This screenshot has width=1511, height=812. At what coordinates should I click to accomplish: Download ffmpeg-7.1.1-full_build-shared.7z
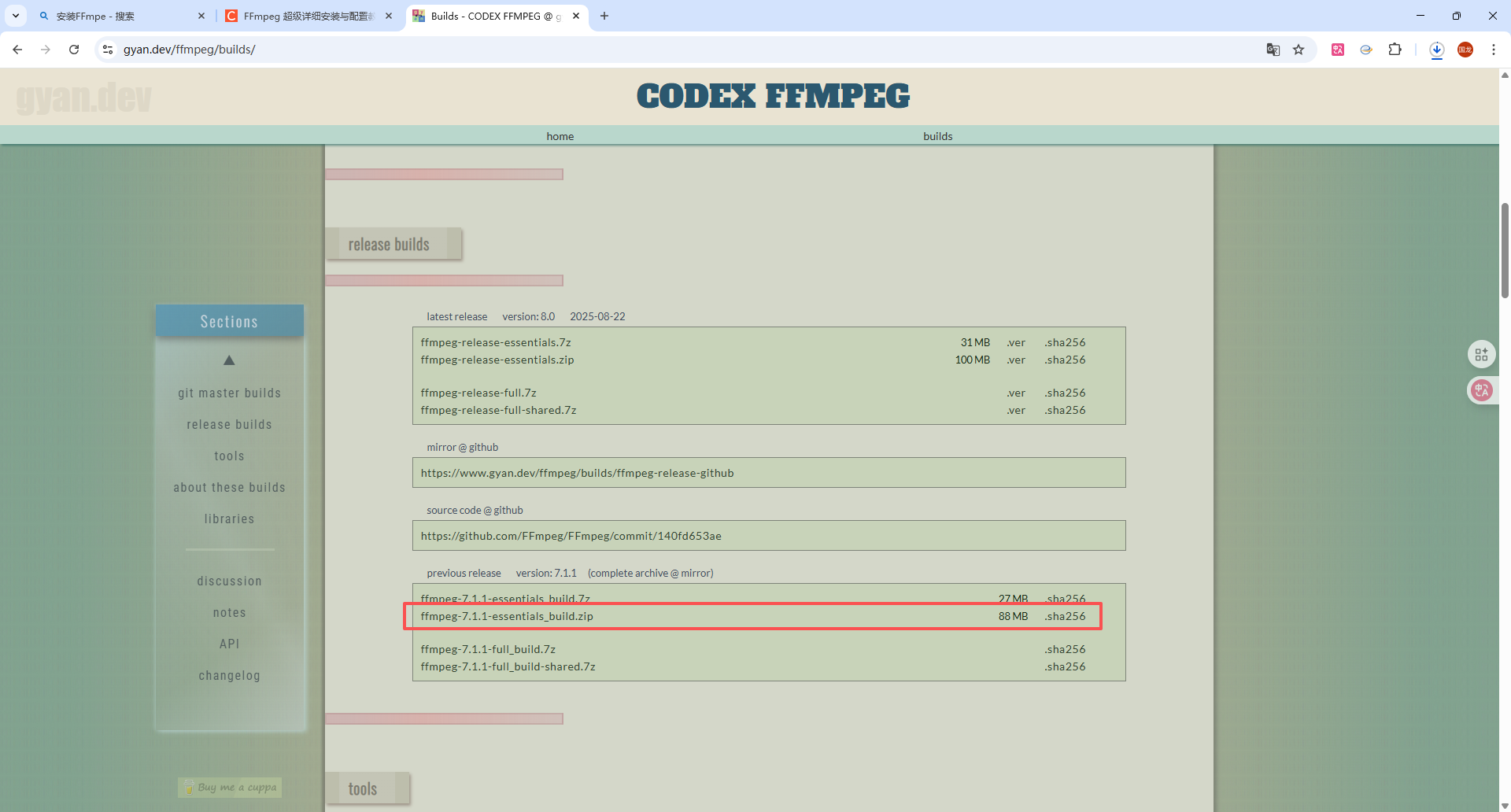[508, 666]
